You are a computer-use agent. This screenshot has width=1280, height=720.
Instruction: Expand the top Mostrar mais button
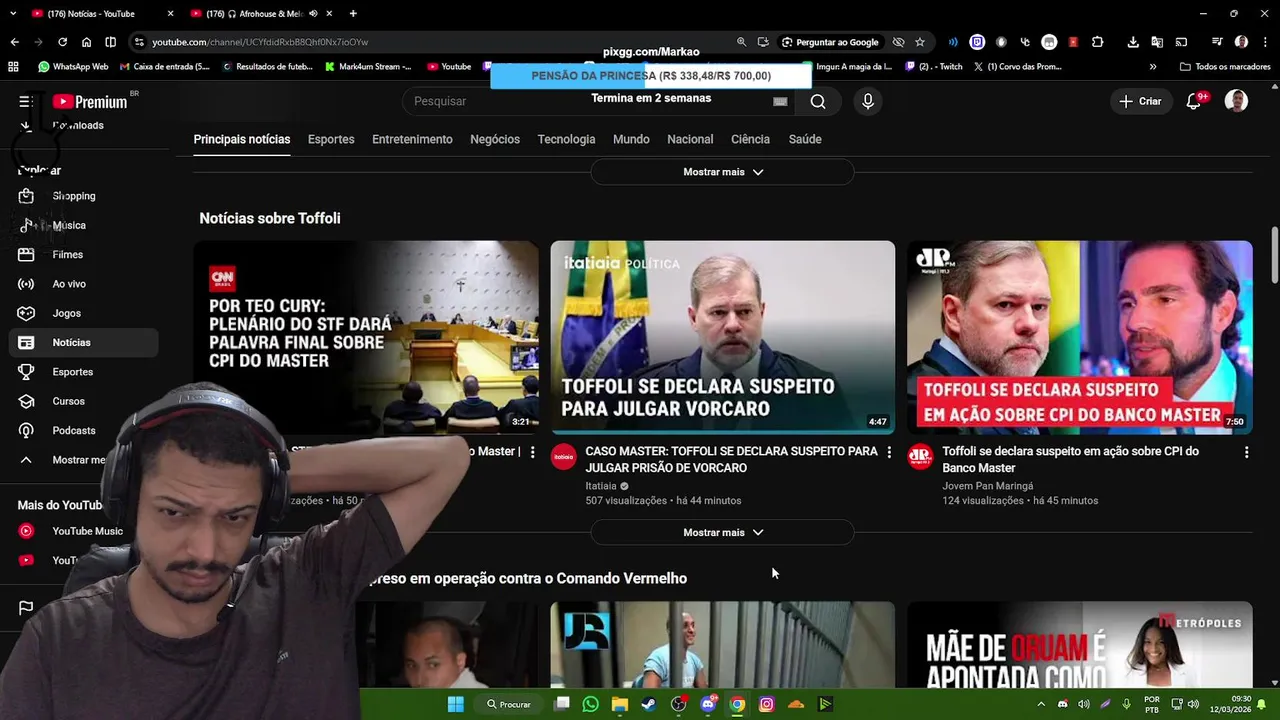pos(722,172)
